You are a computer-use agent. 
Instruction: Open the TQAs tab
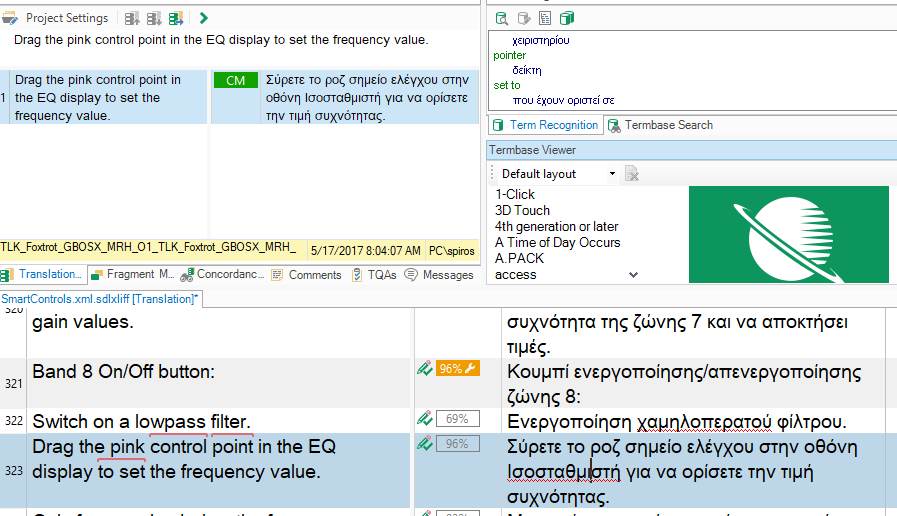tap(374, 275)
